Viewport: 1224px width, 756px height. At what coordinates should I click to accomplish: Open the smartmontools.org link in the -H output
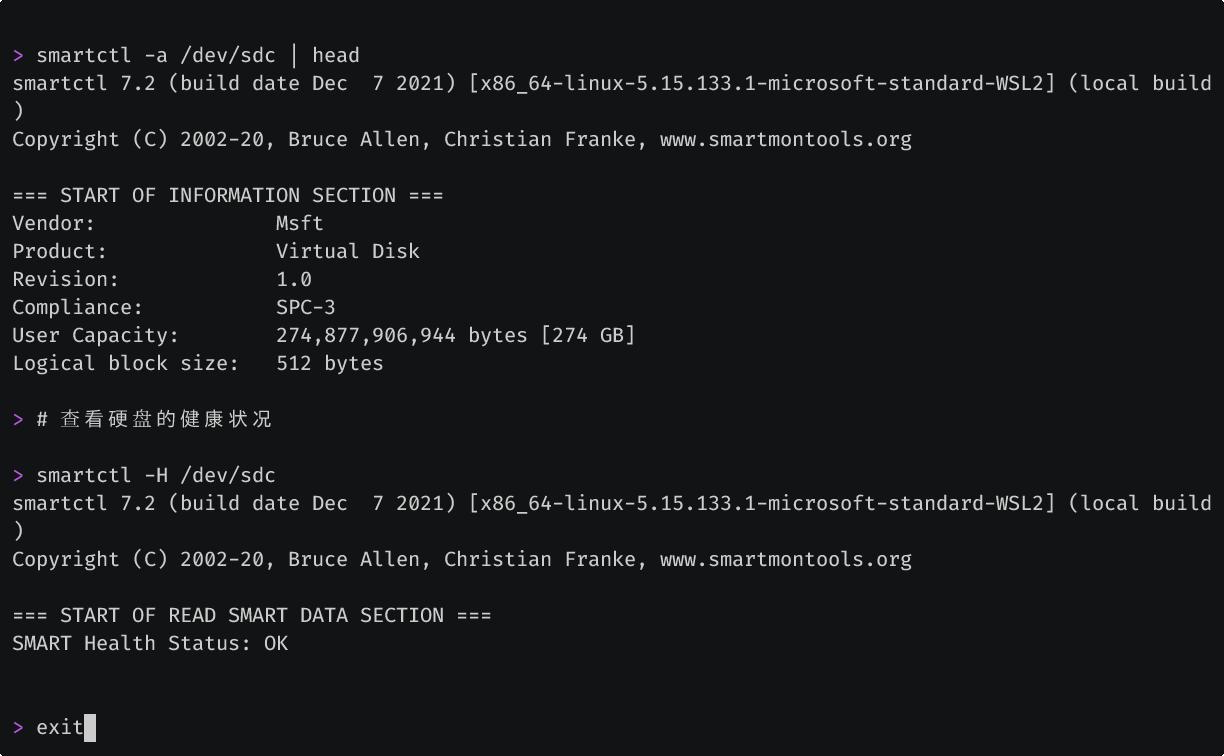point(785,560)
